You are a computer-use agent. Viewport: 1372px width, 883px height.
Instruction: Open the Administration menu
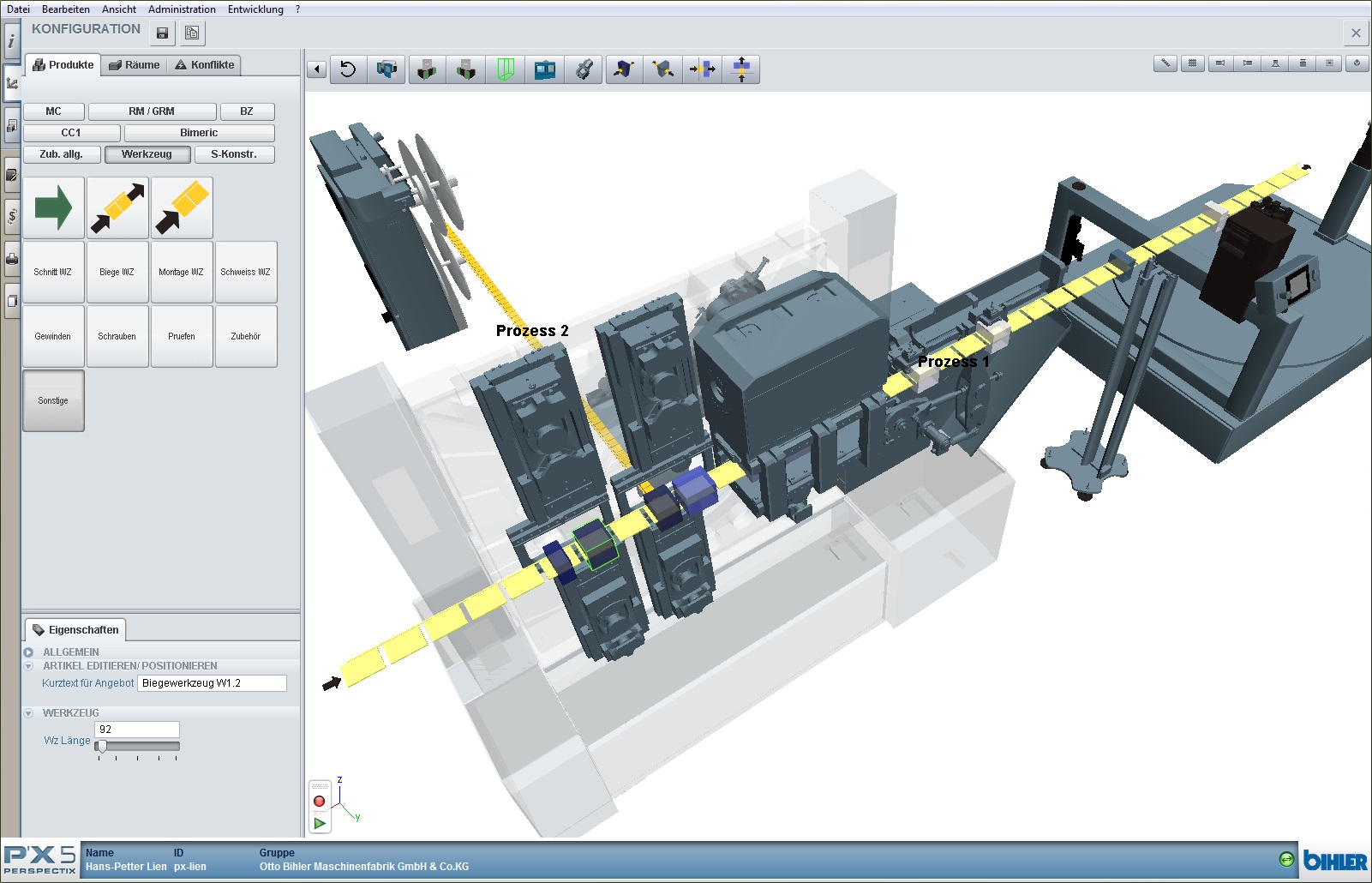[182, 9]
